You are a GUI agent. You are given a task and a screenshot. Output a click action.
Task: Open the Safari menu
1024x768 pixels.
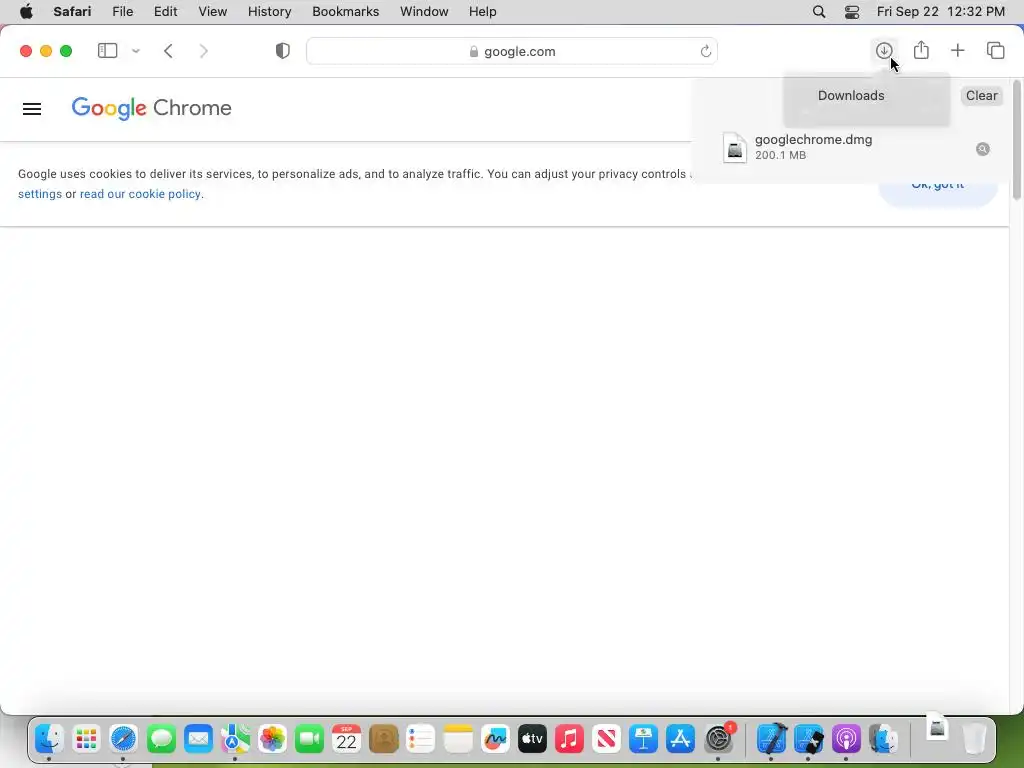72,12
